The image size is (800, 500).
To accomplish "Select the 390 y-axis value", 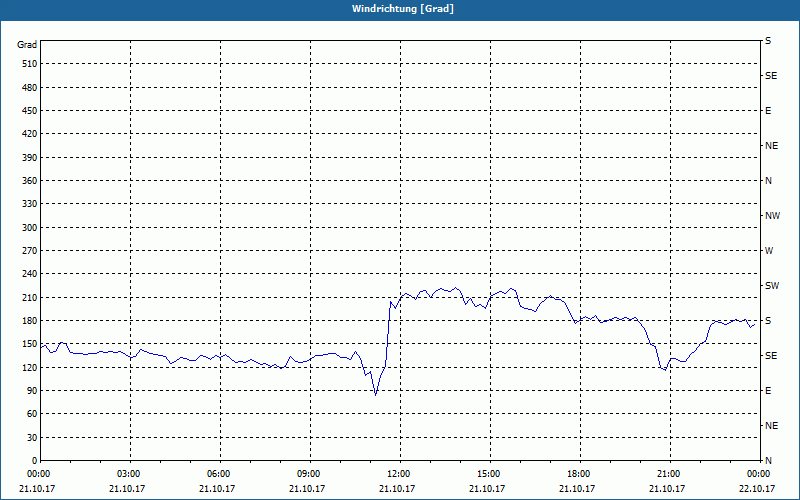I will pyautogui.click(x=30, y=157).
